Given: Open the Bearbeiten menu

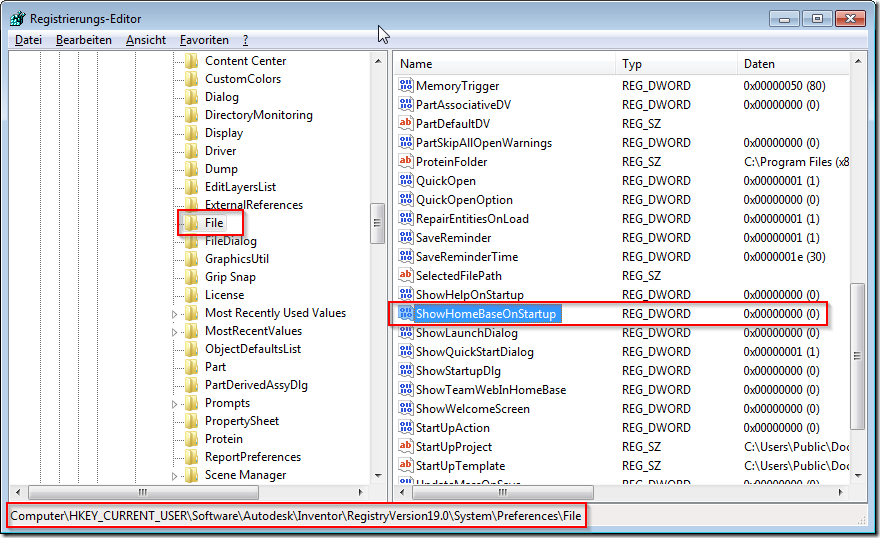Looking at the screenshot, I should (x=84, y=40).
